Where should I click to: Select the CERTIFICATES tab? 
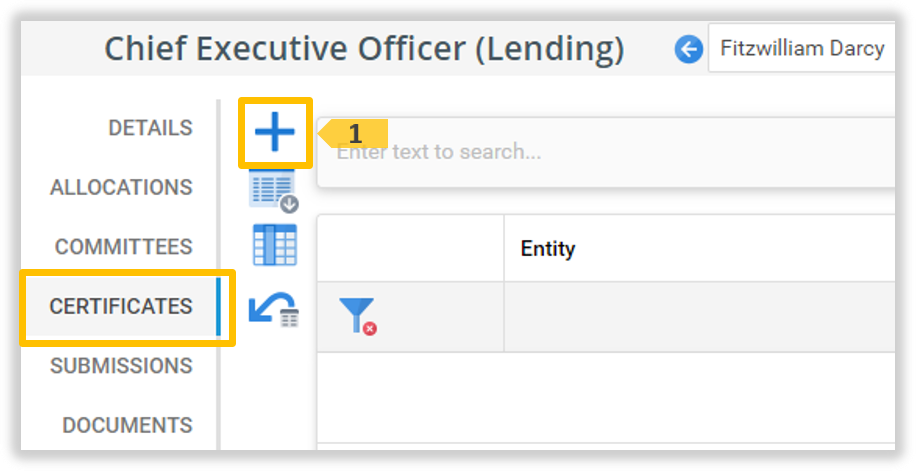point(121,306)
